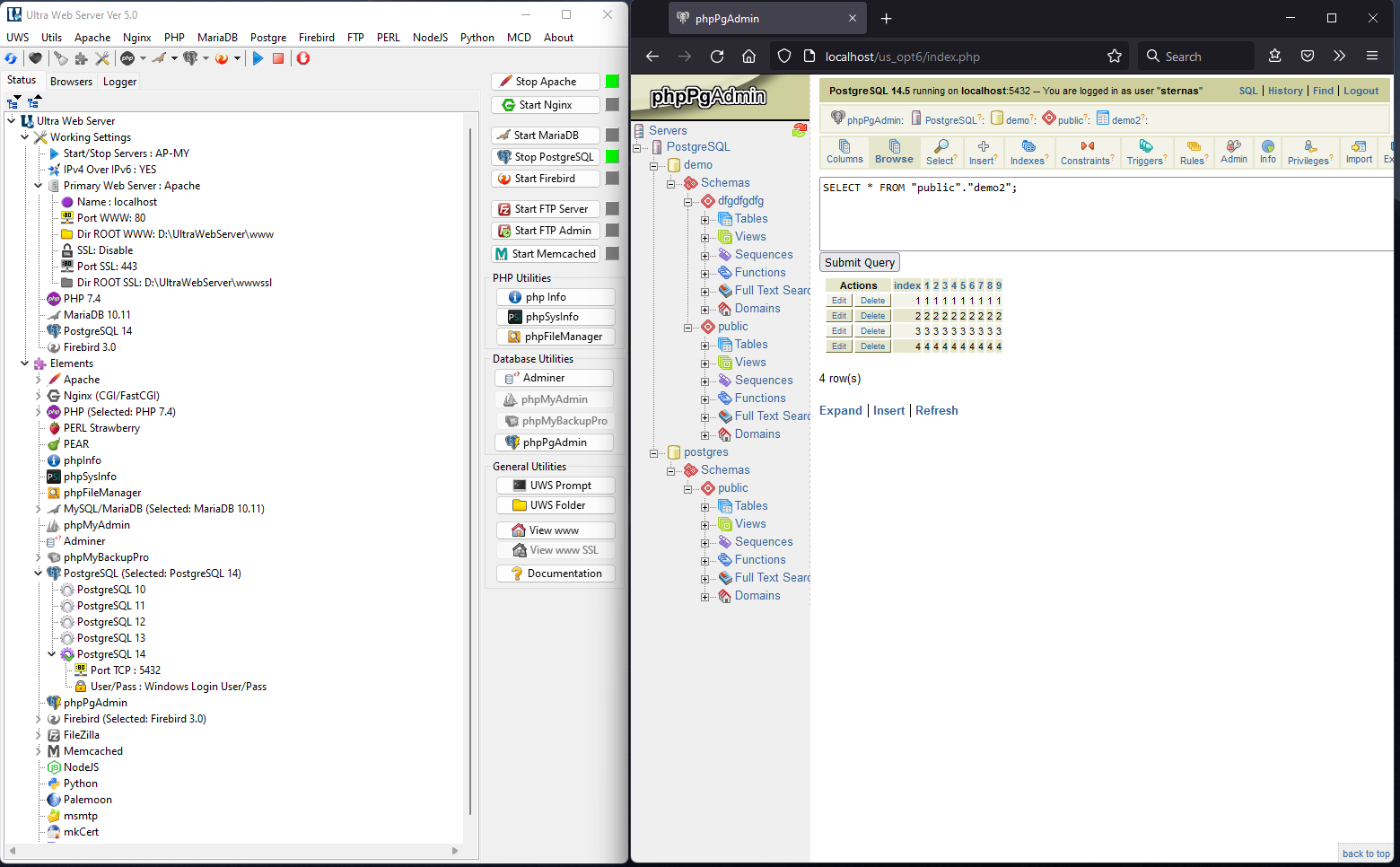The height and width of the screenshot is (867, 1400).
Task: Open the Postgre menu
Action: click(268, 38)
